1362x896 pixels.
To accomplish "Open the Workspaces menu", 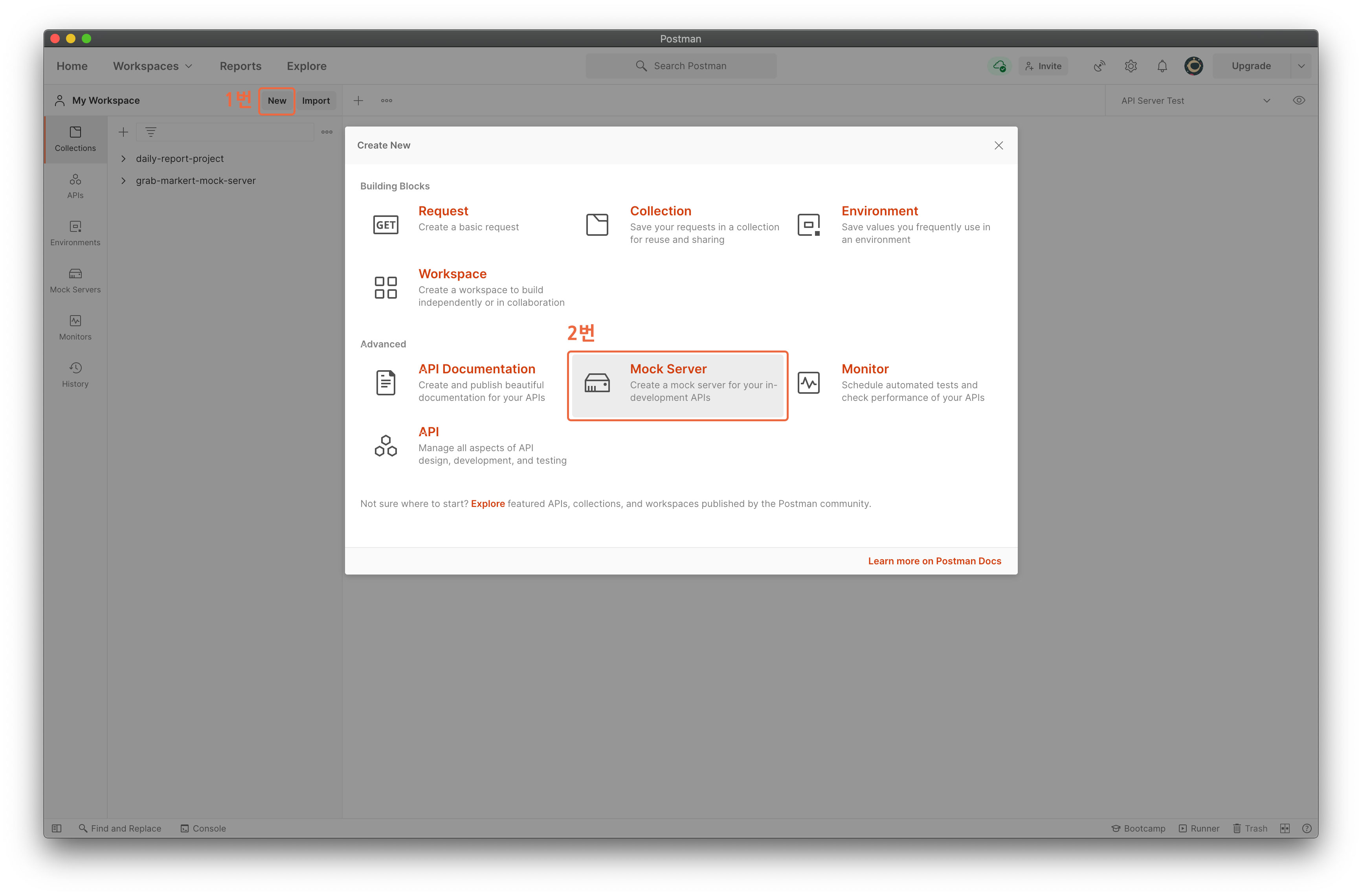I will click(152, 66).
